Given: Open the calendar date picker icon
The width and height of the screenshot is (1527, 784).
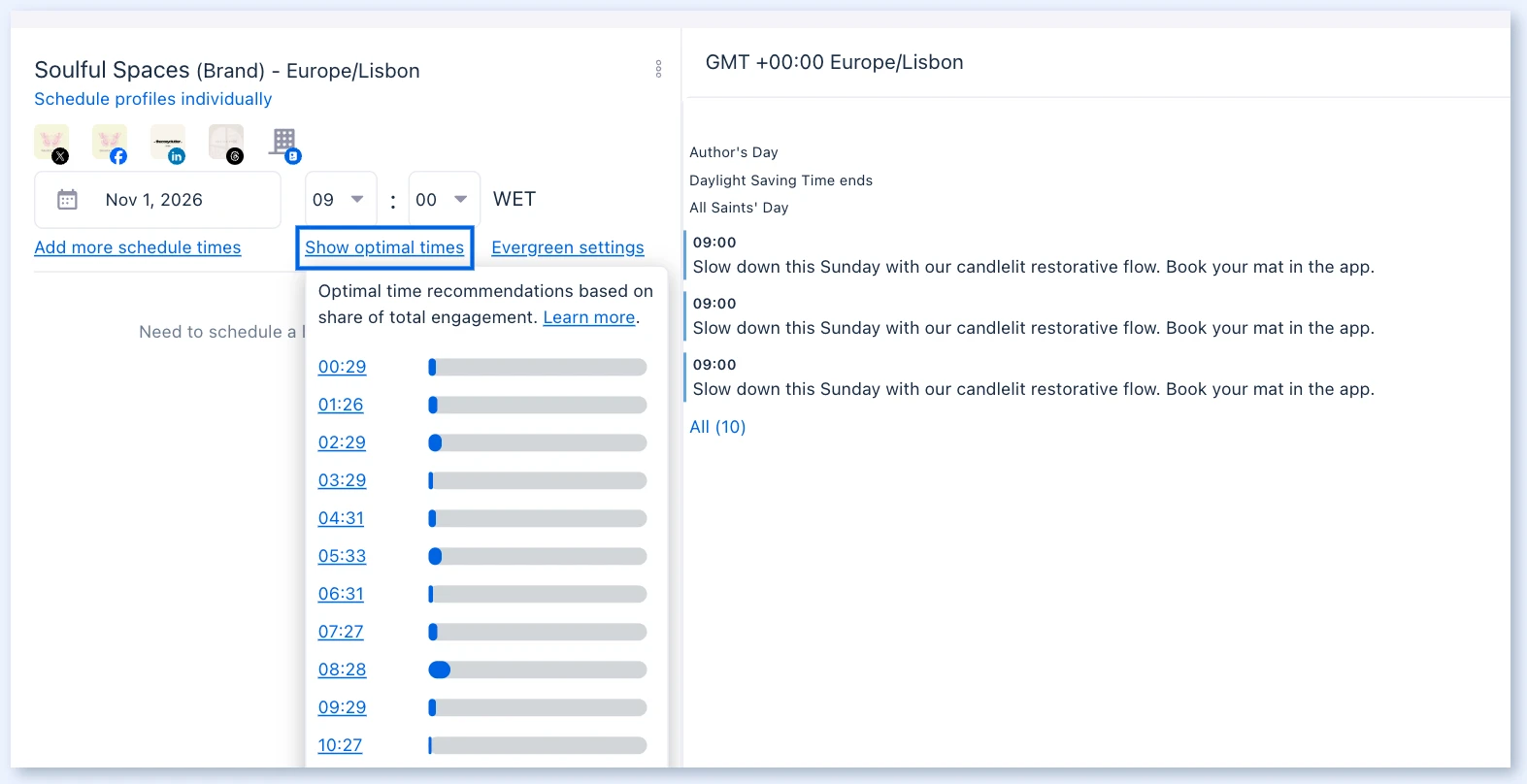Looking at the screenshot, I should [67, 200].
